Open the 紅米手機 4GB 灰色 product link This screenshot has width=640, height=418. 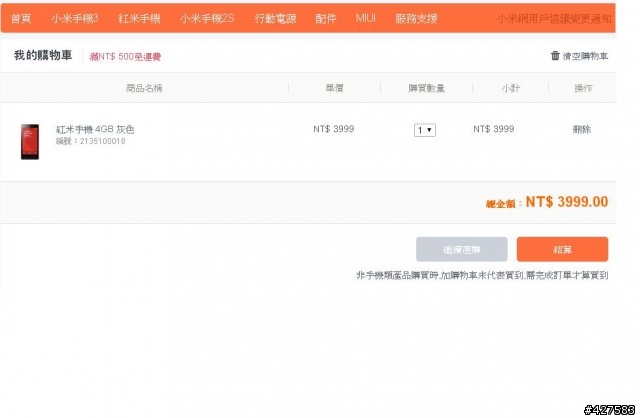pos(95,129)
